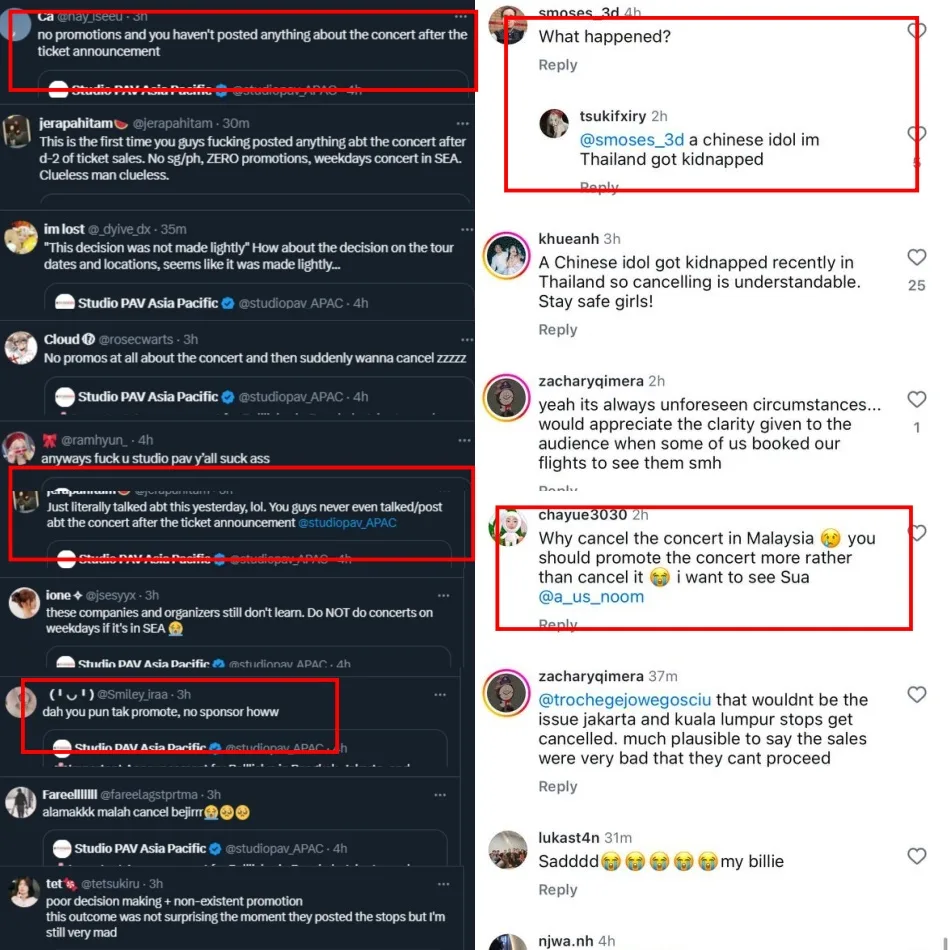Like the khueanh comment with the heart
The width and height of the screenshot is (950, 950).
click(x=916, y=259)
